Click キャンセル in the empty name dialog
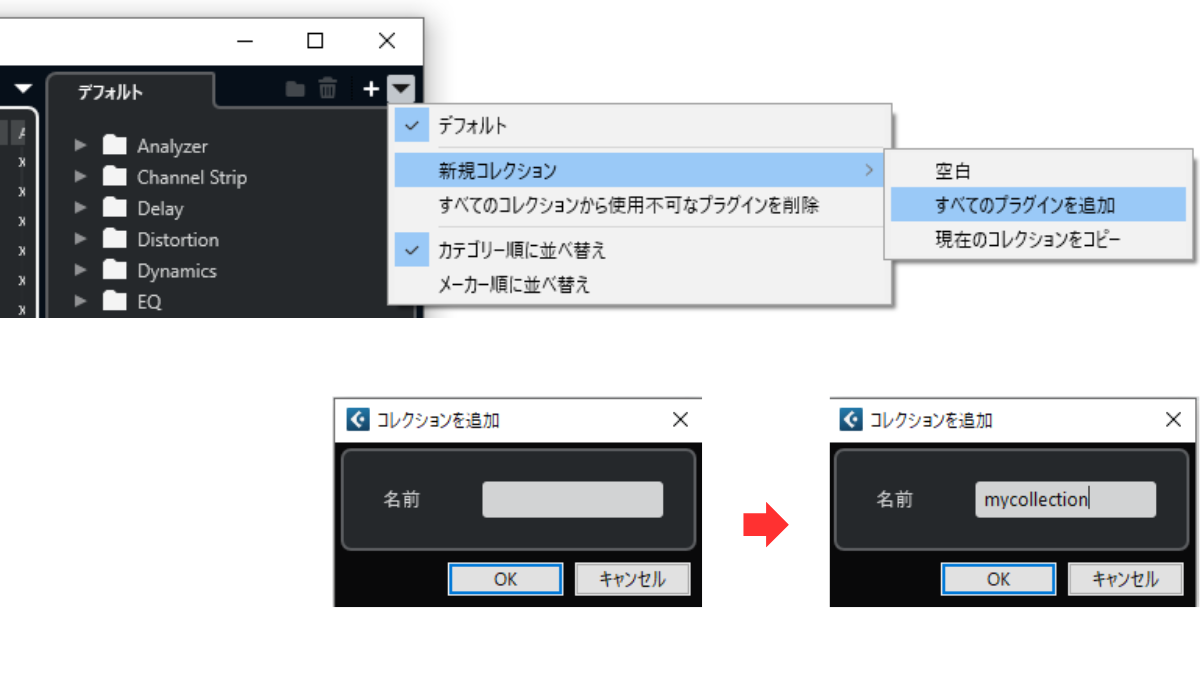1200x675 pixels. coord(632,579)
